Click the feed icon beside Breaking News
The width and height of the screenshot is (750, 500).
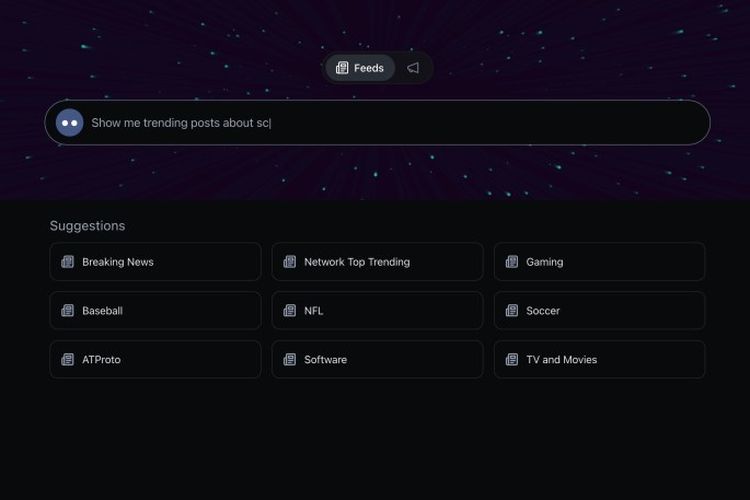click(68, 262)
